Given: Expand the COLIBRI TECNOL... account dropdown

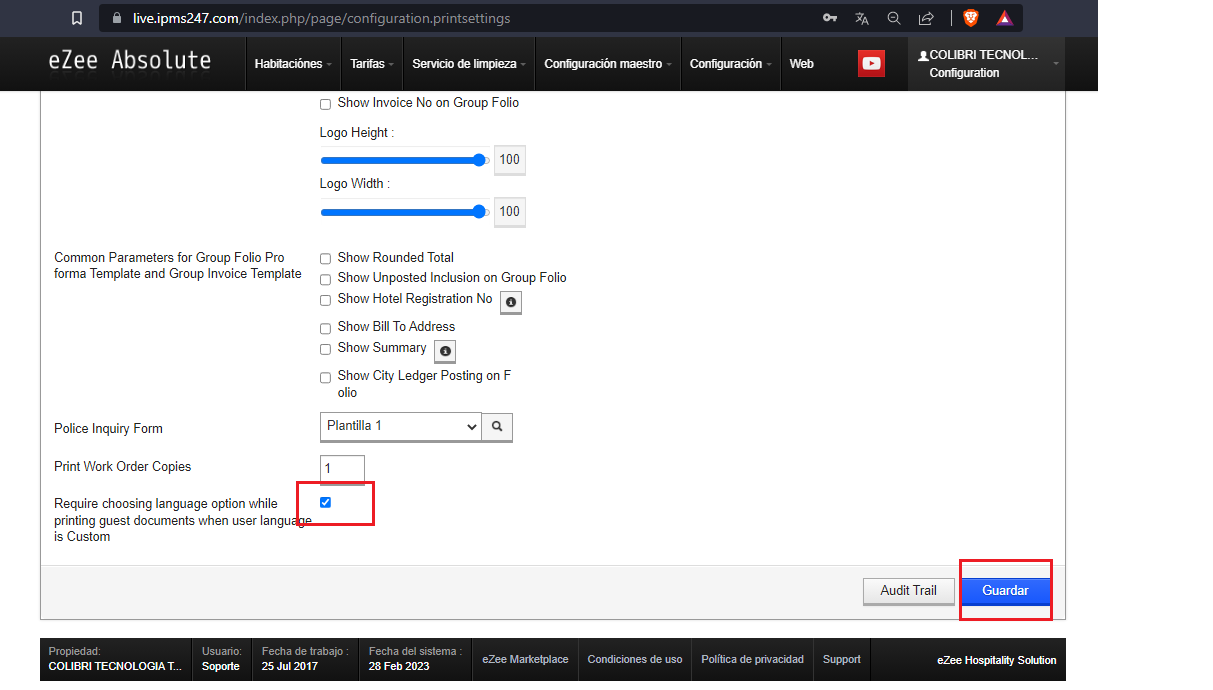Looking at the screenshot, I should click(986, 64).
